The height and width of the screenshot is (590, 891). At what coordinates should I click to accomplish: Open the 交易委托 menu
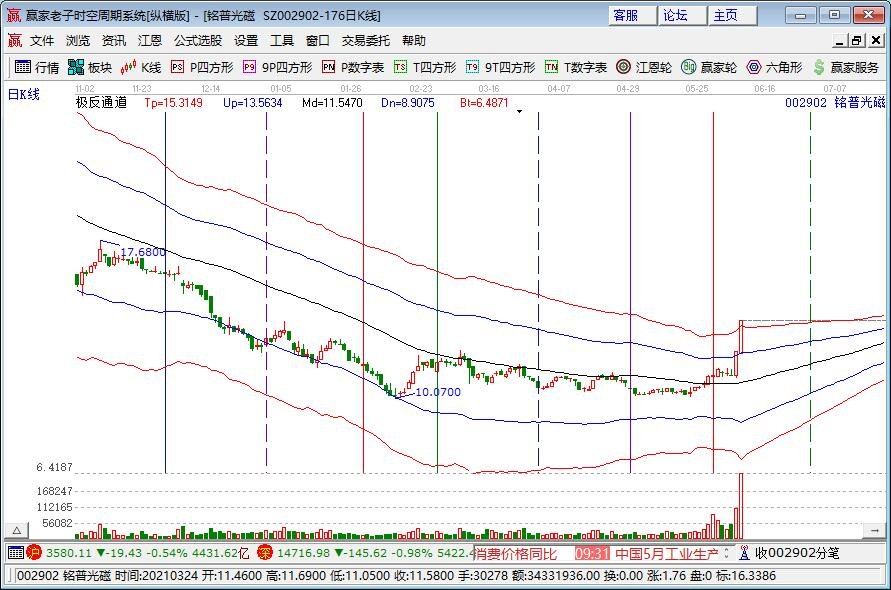[365, 40]
